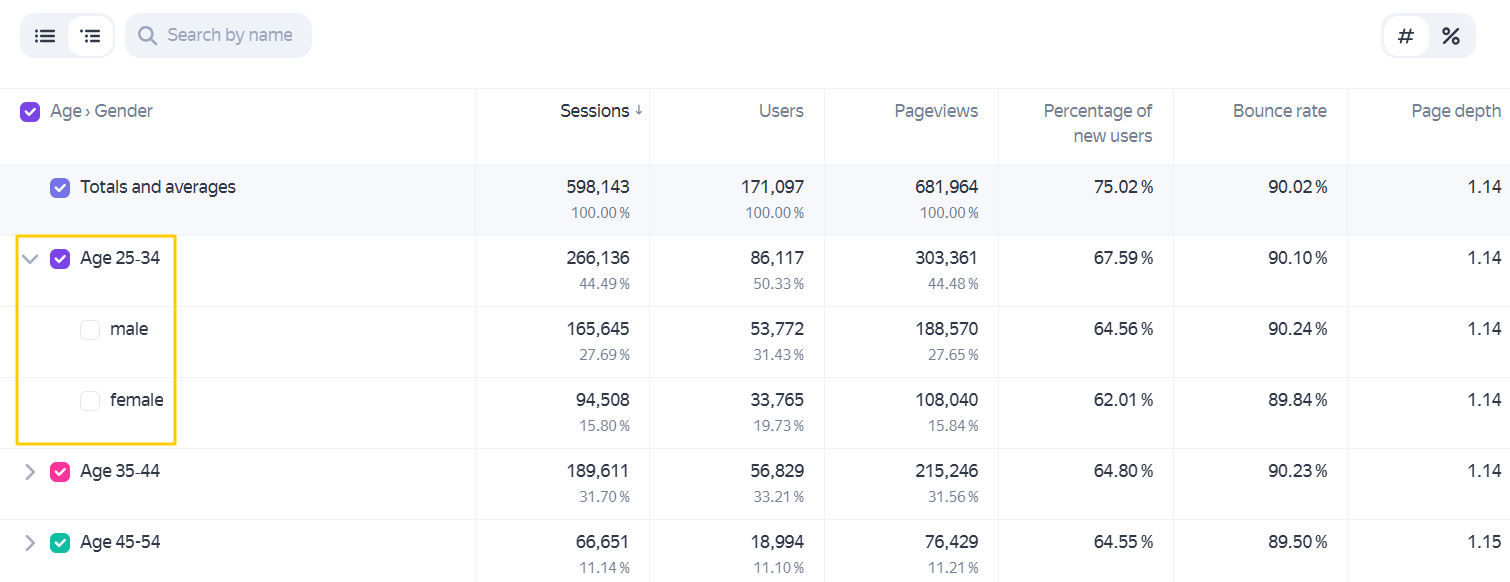Click the Sessions sort arrow
Viewport: 1510px width, 582px height.
(638, 111)
